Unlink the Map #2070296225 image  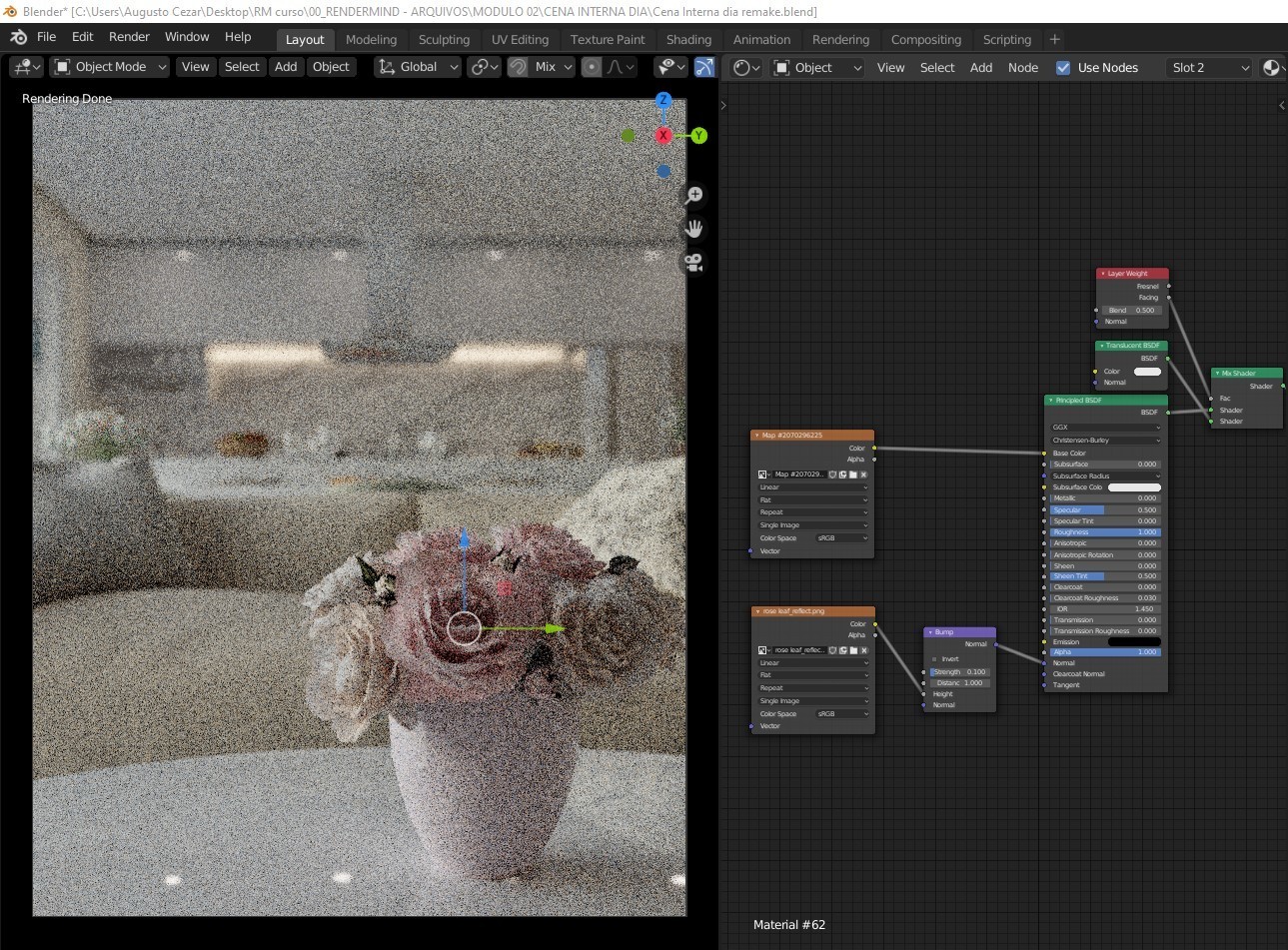(864, 475)
